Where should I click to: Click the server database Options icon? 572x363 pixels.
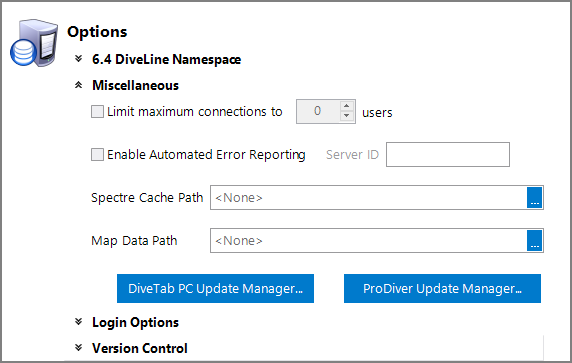click(x=34, y=43)
